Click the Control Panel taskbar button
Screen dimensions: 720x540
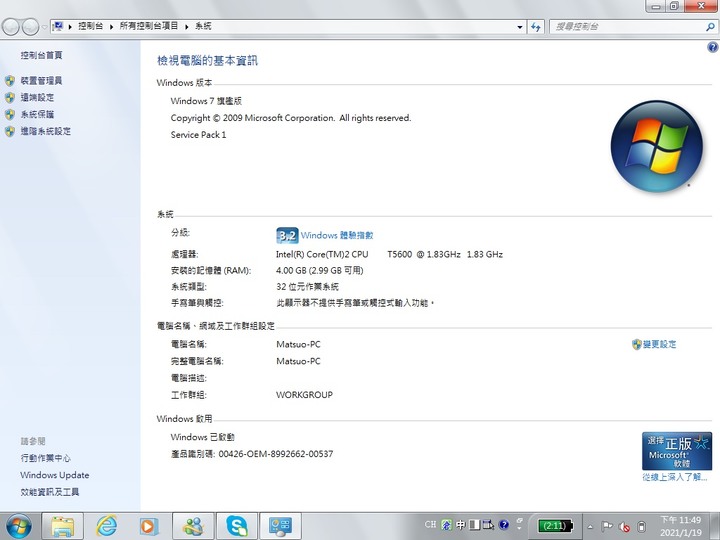(281, 526)
